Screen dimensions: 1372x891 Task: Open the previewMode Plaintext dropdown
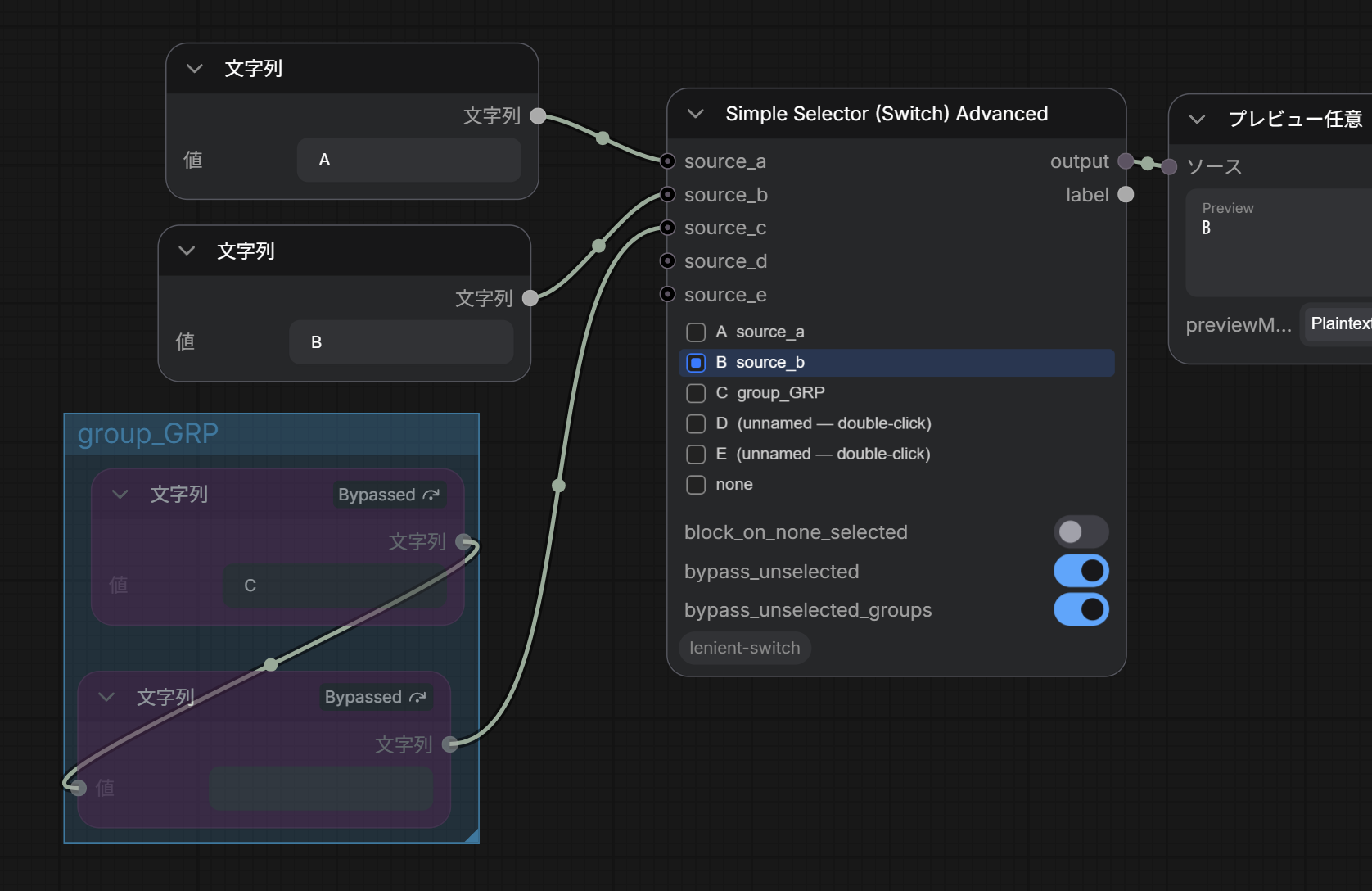click(x=1337, y=324)
